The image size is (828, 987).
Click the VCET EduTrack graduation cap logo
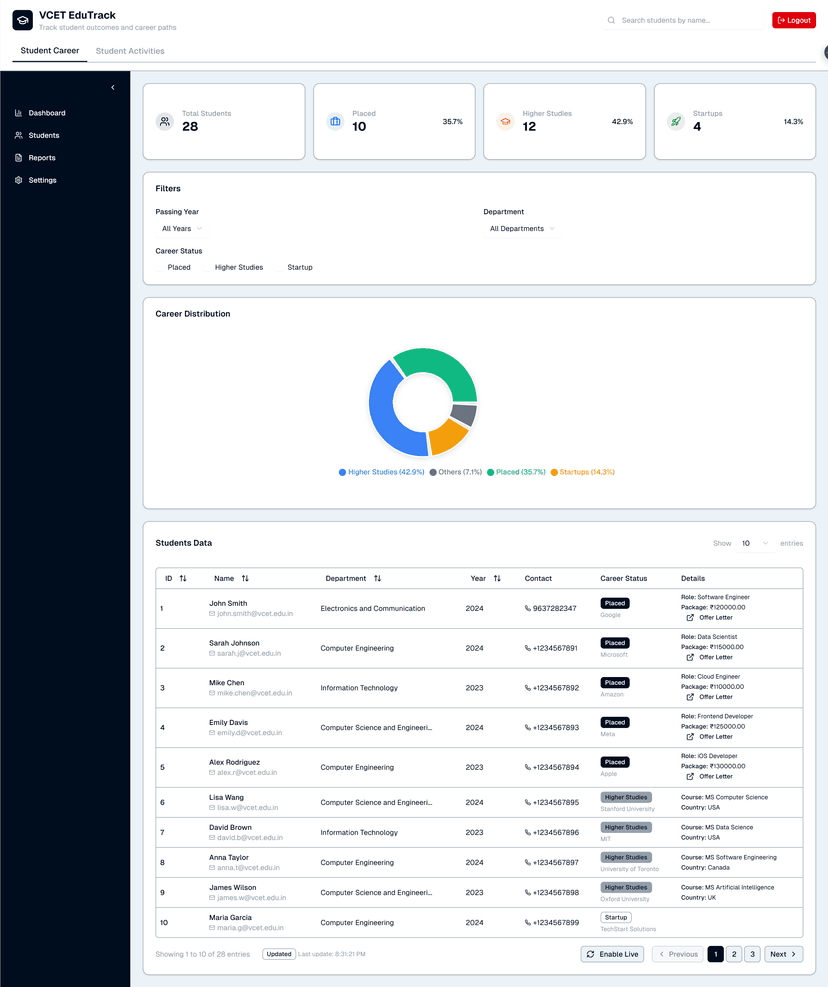[x=22, y=21]
